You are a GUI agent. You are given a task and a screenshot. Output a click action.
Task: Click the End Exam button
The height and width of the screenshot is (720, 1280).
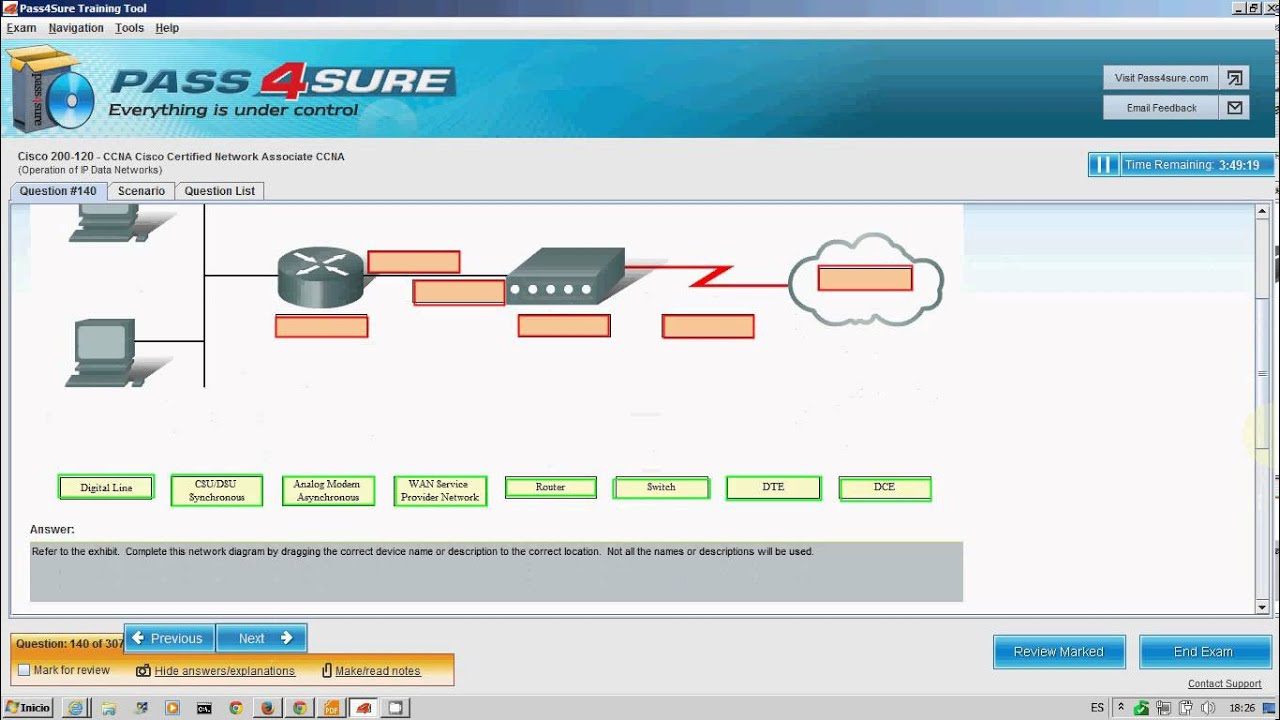tap(1203, 652)
